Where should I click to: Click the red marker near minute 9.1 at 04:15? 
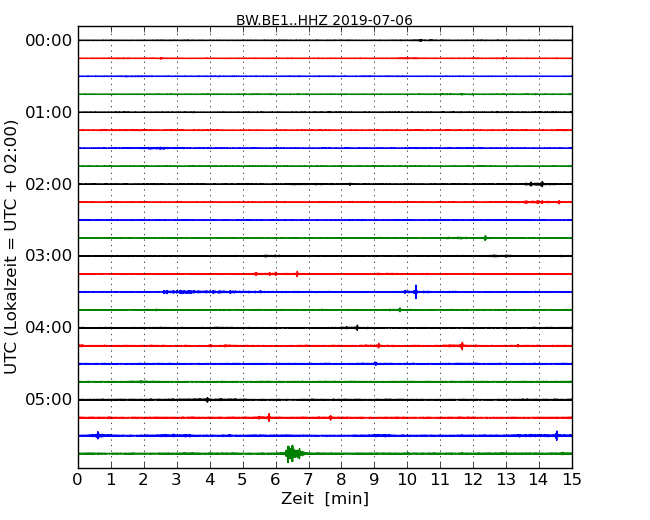(x=378, y=346)
